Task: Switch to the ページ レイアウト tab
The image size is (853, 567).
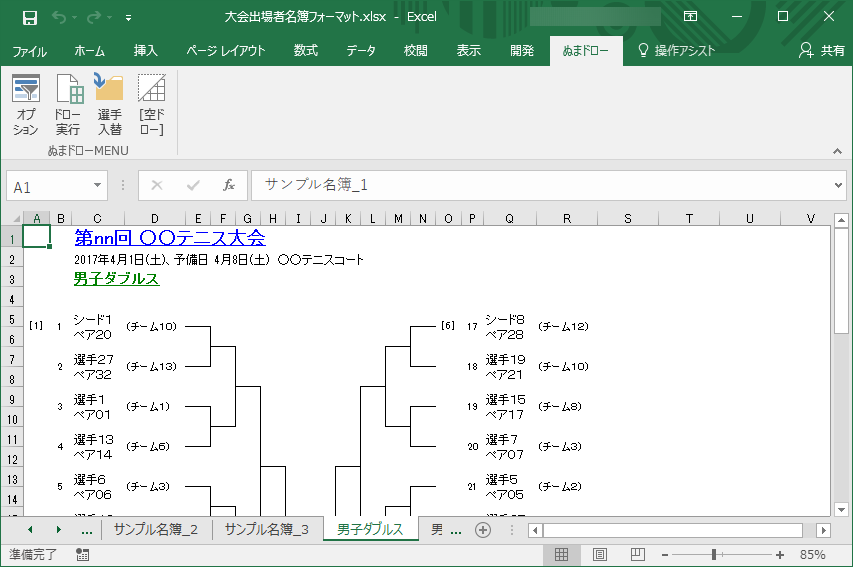Action: click(225, 51)
